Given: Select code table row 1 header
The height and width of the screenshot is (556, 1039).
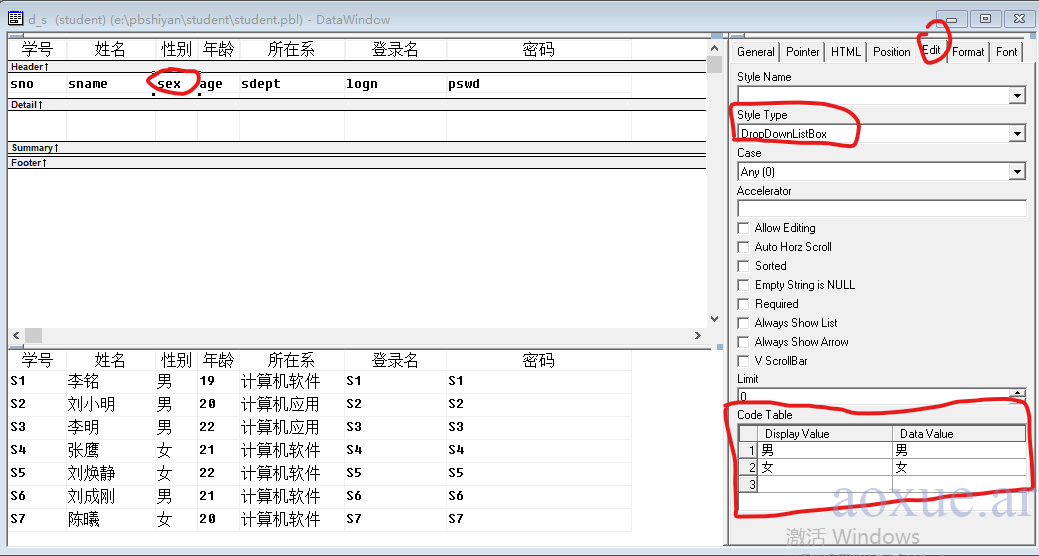Looking at the screenshot, I should (x=749, y=451).
